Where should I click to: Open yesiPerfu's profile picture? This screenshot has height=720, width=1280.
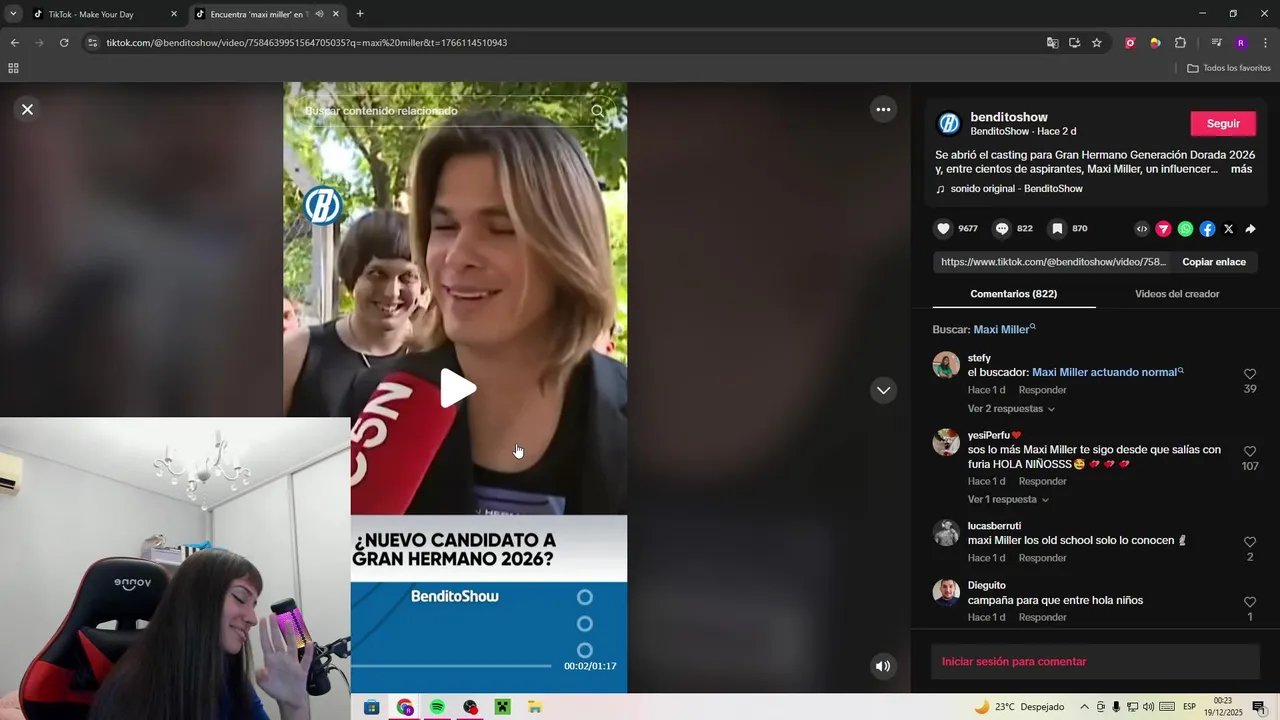point(946,442)
